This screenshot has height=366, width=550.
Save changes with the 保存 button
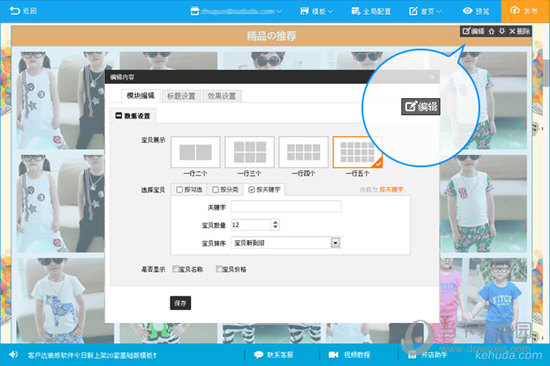(180, 303)
